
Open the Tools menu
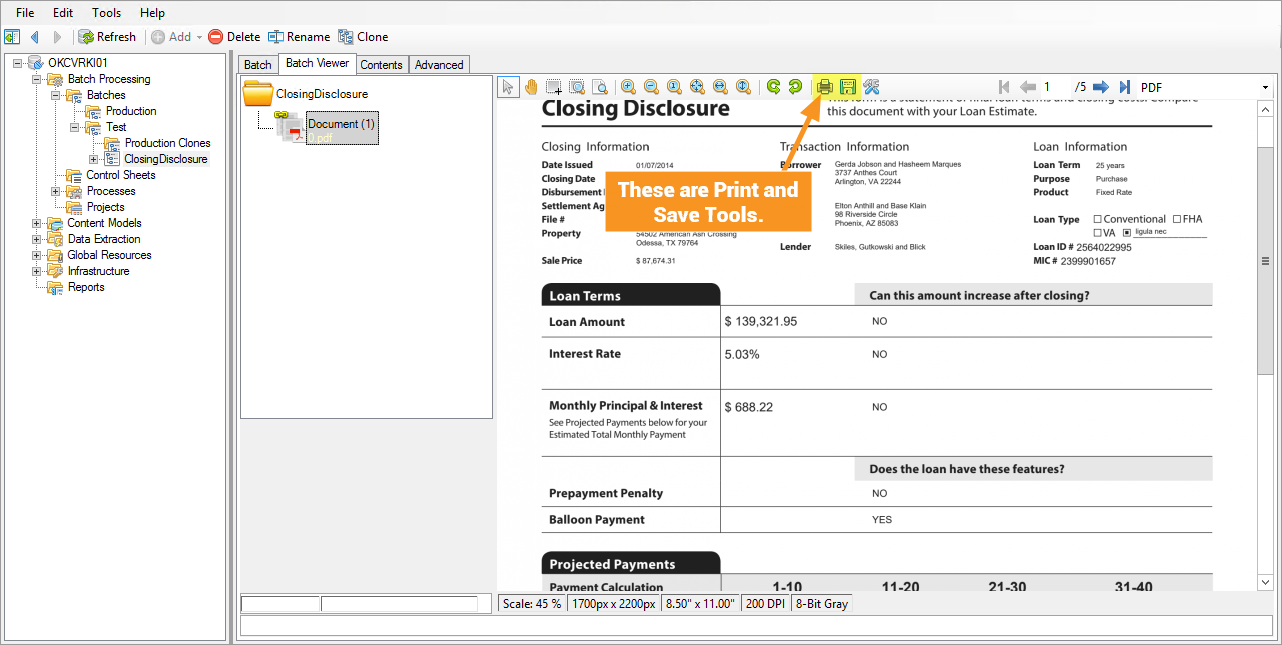pos(106,13)
